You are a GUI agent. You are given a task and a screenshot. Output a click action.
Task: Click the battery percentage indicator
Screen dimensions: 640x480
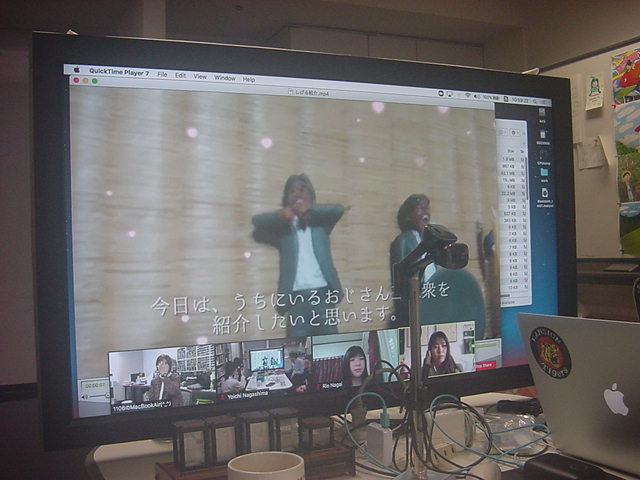[491, 98]
